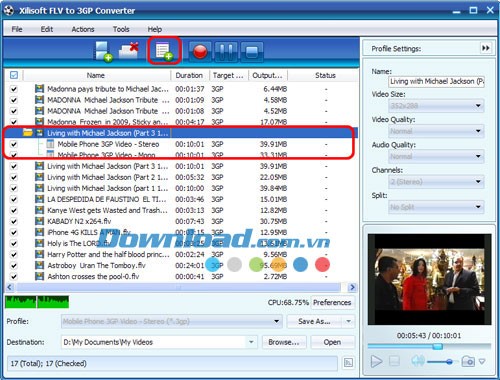The height and width of the screenshot is (380, 500).
Task: Click the video preview thumbnail
Action: coord(429,279)
